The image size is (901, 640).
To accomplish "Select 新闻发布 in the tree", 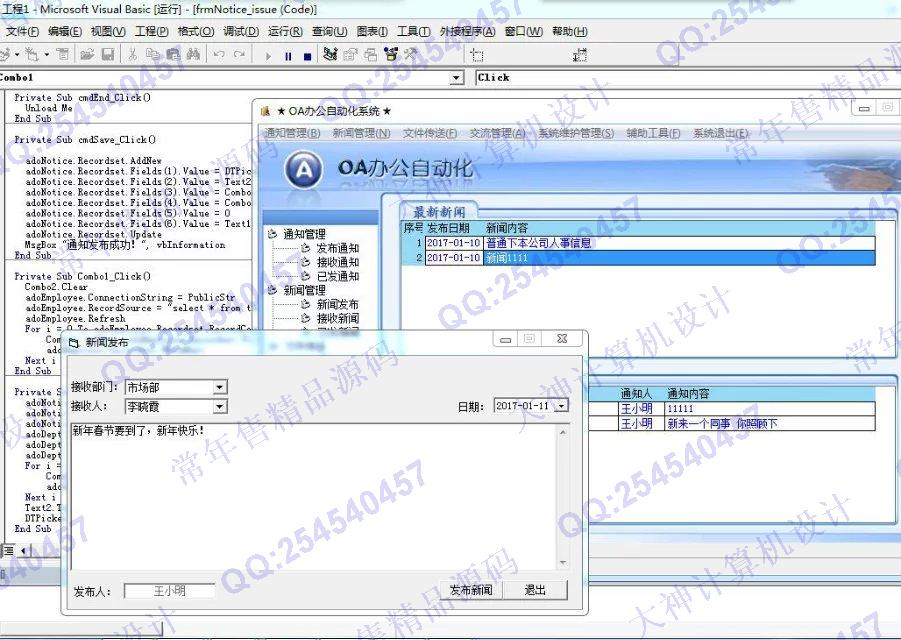I will coord(337,304).
